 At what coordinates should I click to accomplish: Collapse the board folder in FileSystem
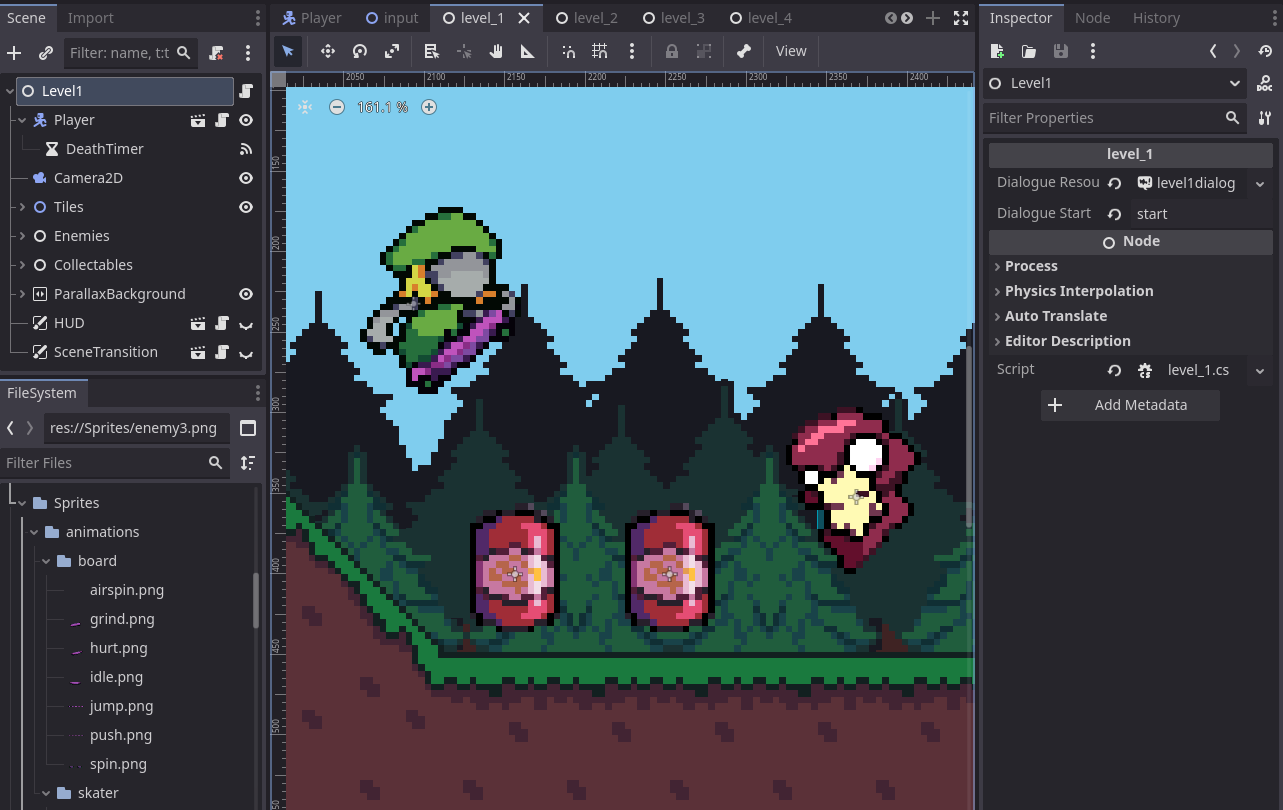[x=46, y=561]
